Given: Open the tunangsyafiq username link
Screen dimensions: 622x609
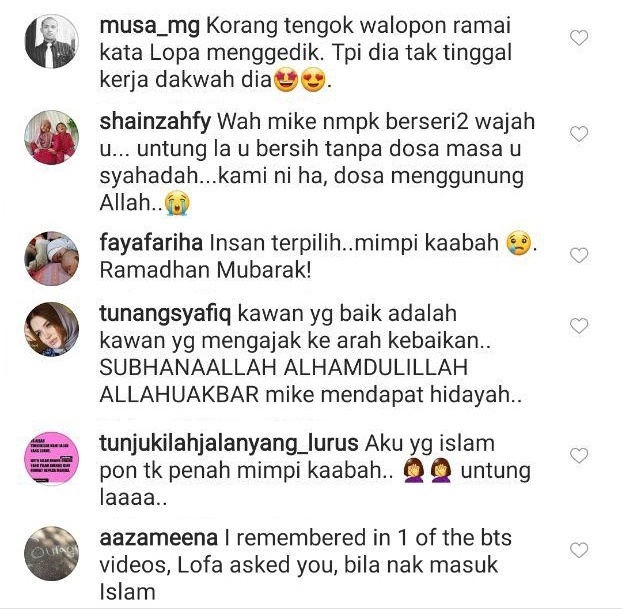Looking at the screenshot, I should click(x=165, y=315).
